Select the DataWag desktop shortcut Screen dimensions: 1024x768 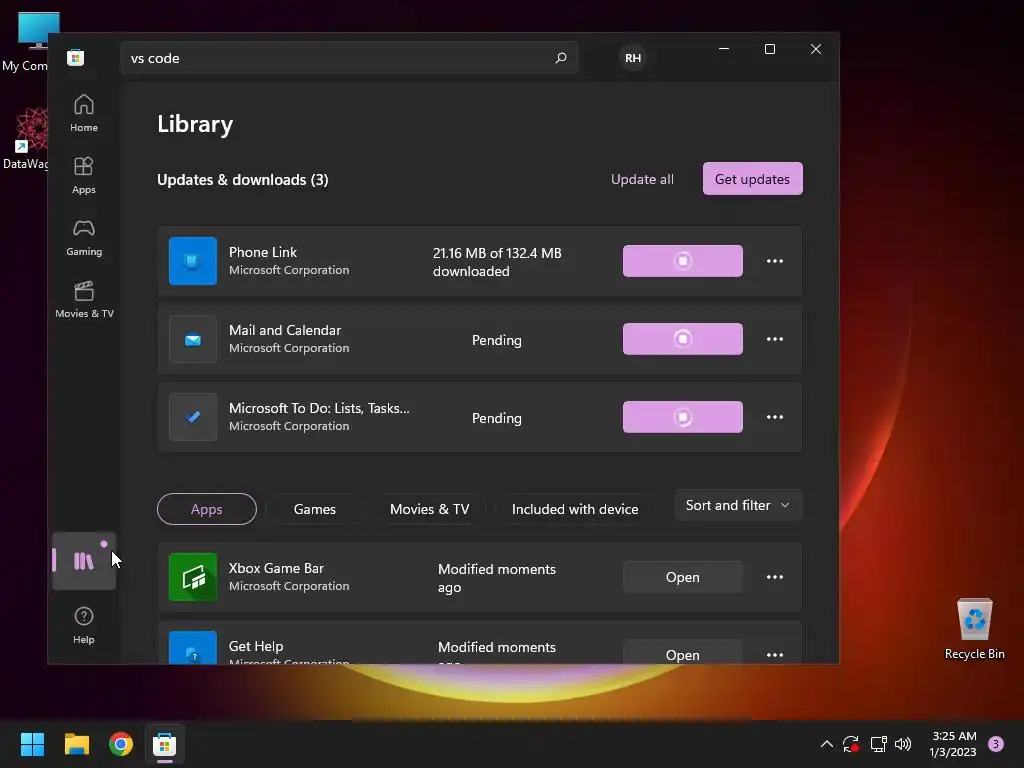click(26, 139)
